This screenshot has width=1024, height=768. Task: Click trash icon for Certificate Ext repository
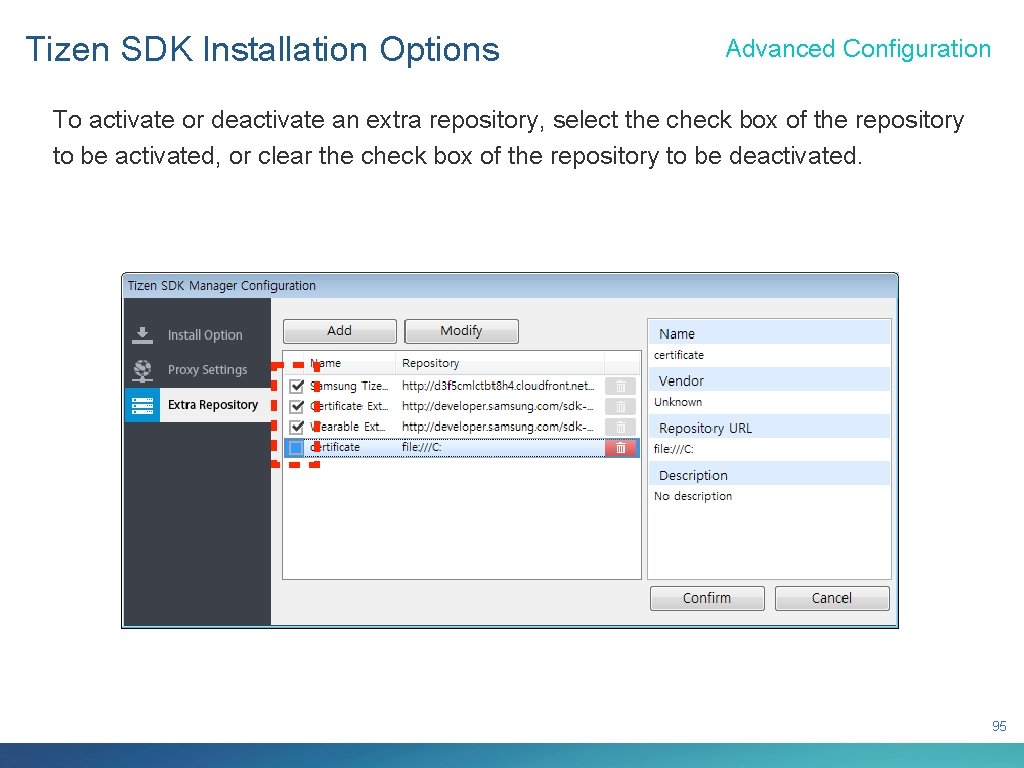pyautogui.click(x=620, y=406)
